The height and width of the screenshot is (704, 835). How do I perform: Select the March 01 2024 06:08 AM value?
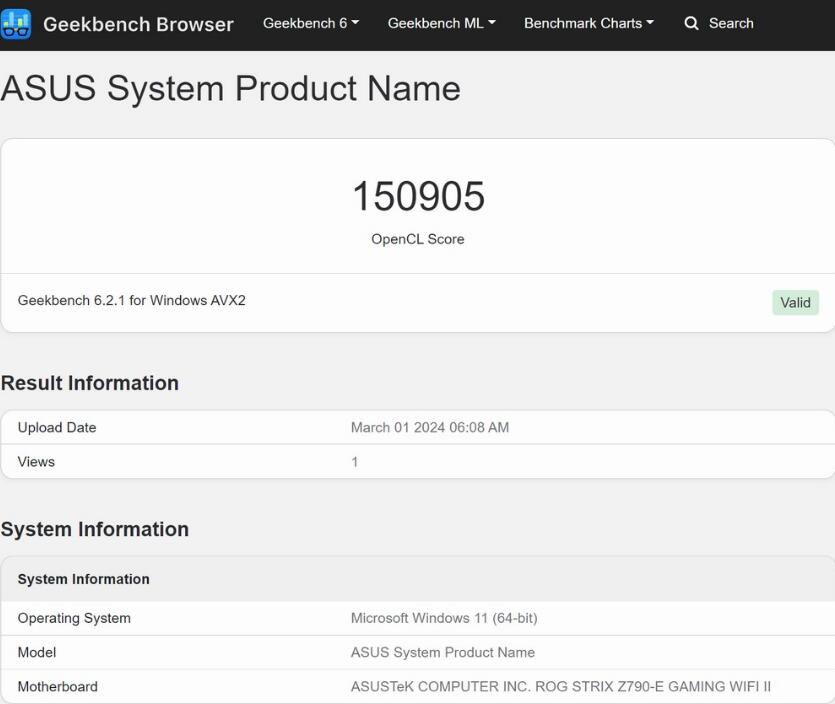[x=430, y=428]
